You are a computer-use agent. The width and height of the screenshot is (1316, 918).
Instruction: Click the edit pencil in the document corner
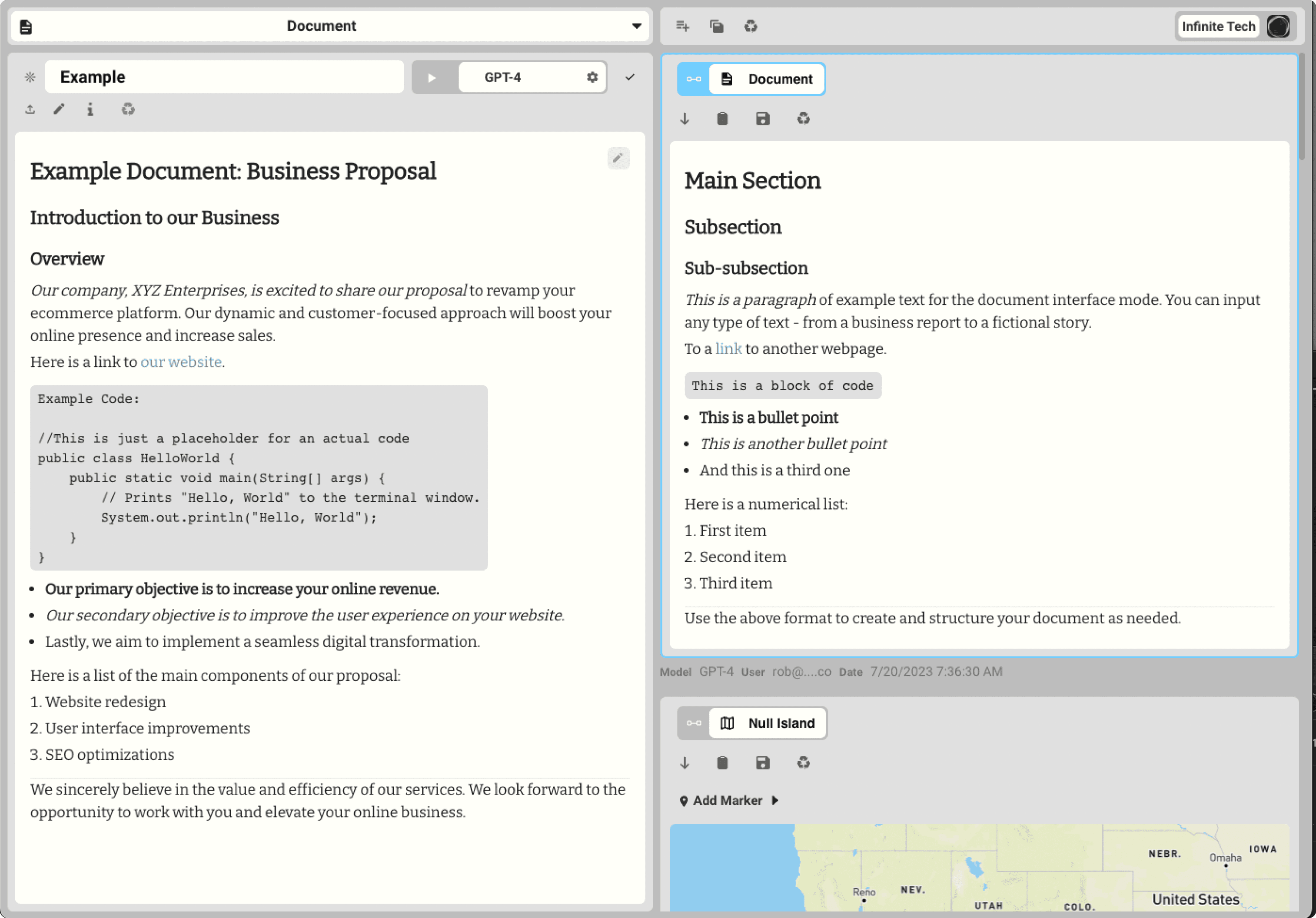click(x=618, y=158)
